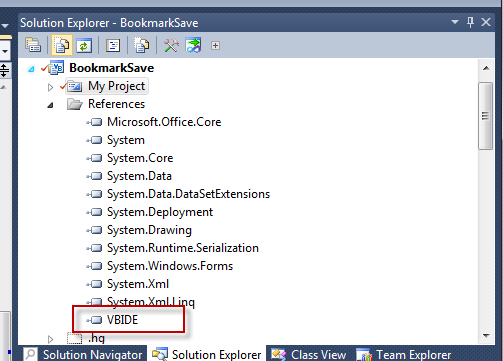Screen dimensions: 503x361
Task: Click the View Code icon
Action: tap(113, 45)
